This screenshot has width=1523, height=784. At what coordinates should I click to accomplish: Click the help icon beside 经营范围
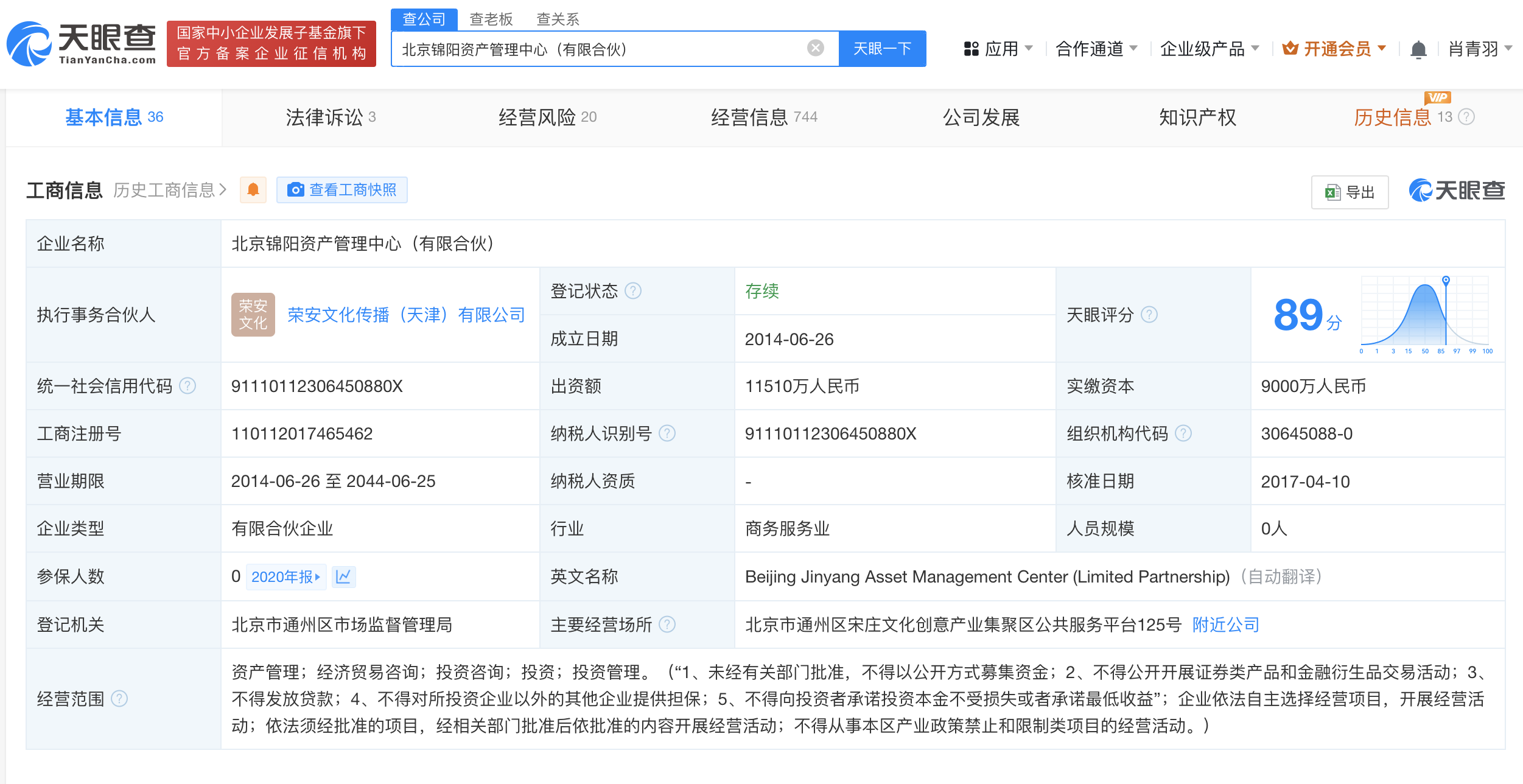click(120, 699)
